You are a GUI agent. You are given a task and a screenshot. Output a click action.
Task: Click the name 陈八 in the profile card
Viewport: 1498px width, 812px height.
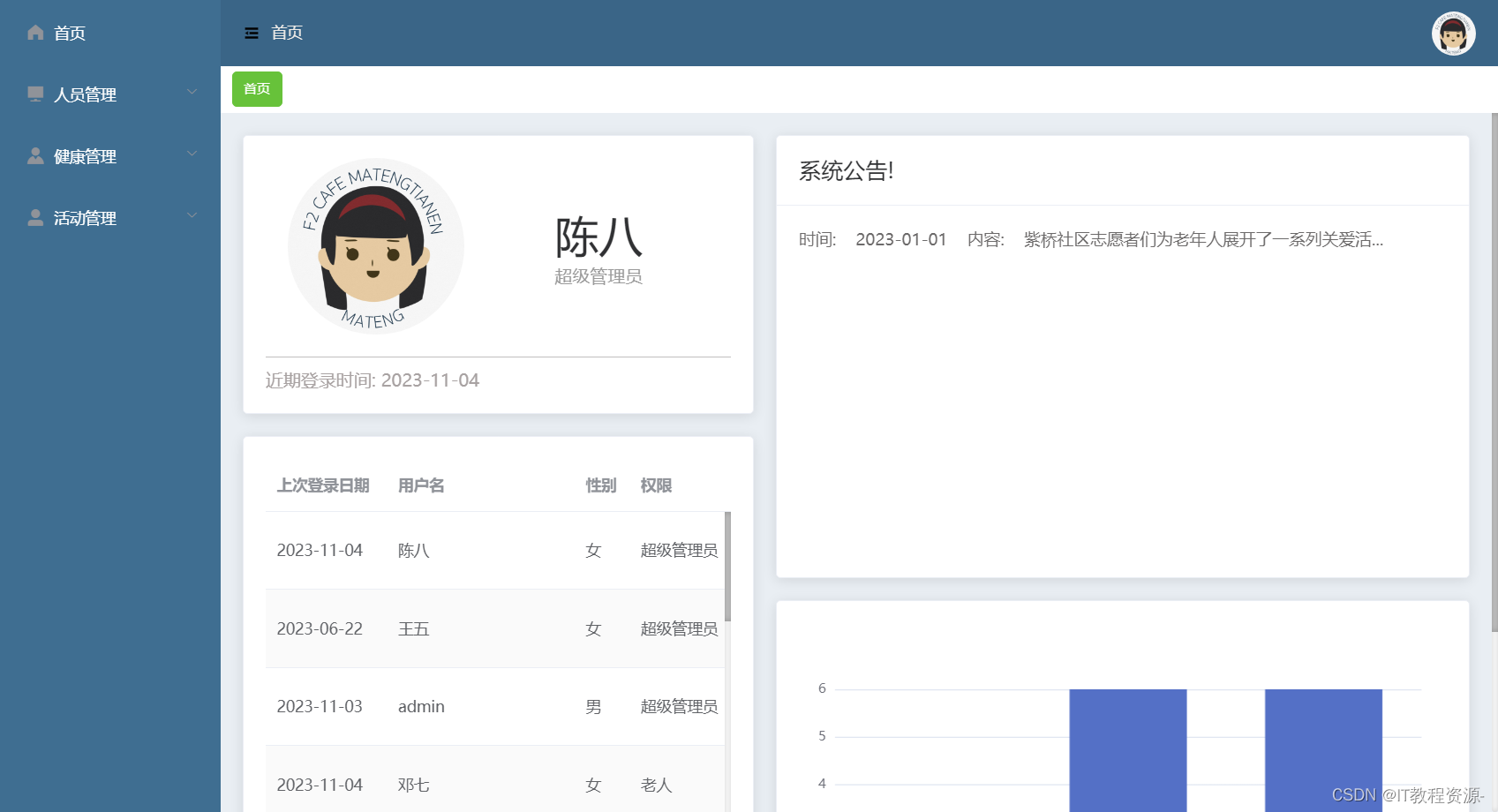(598, 237)
